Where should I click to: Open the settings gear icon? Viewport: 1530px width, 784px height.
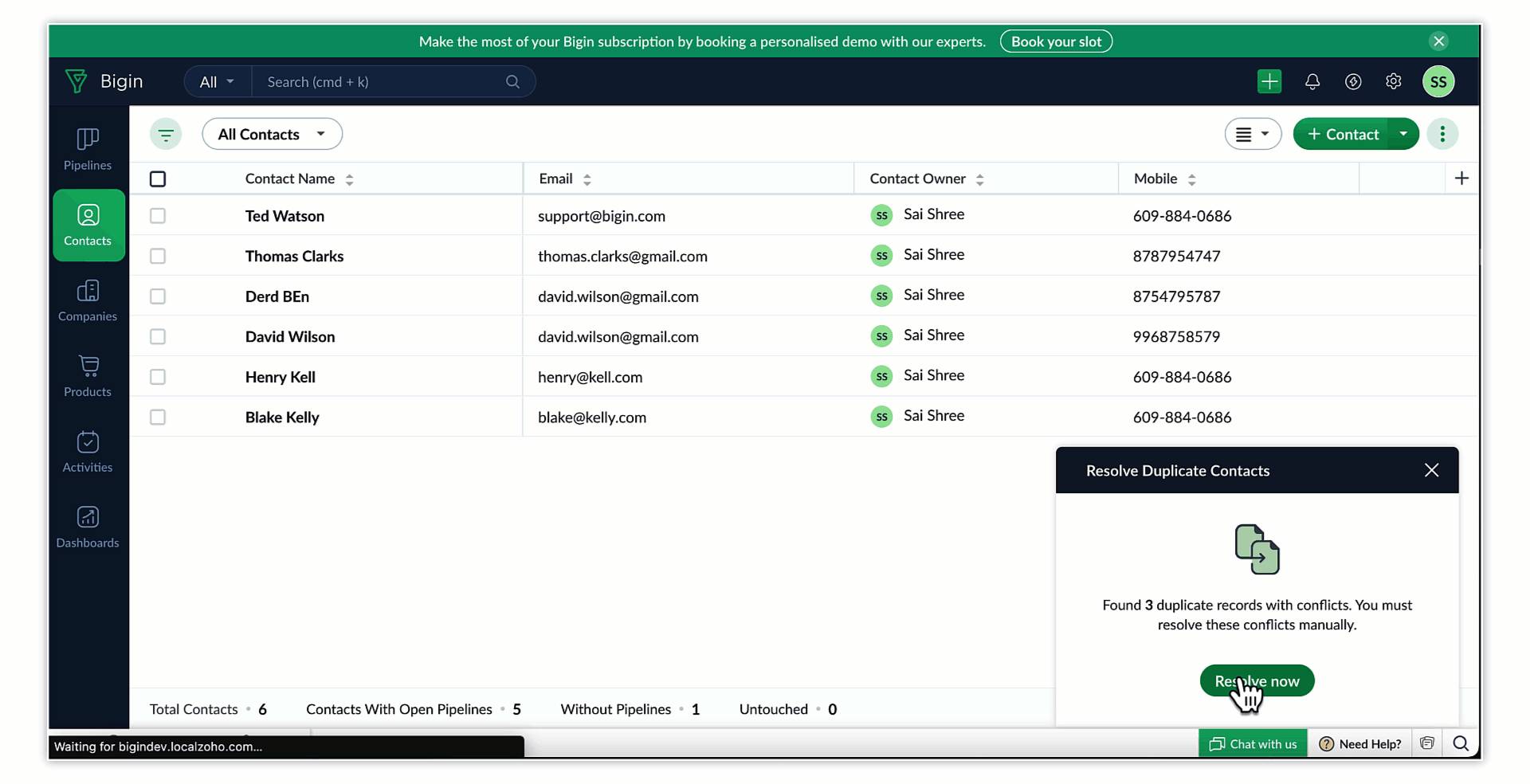[1394, 81]
